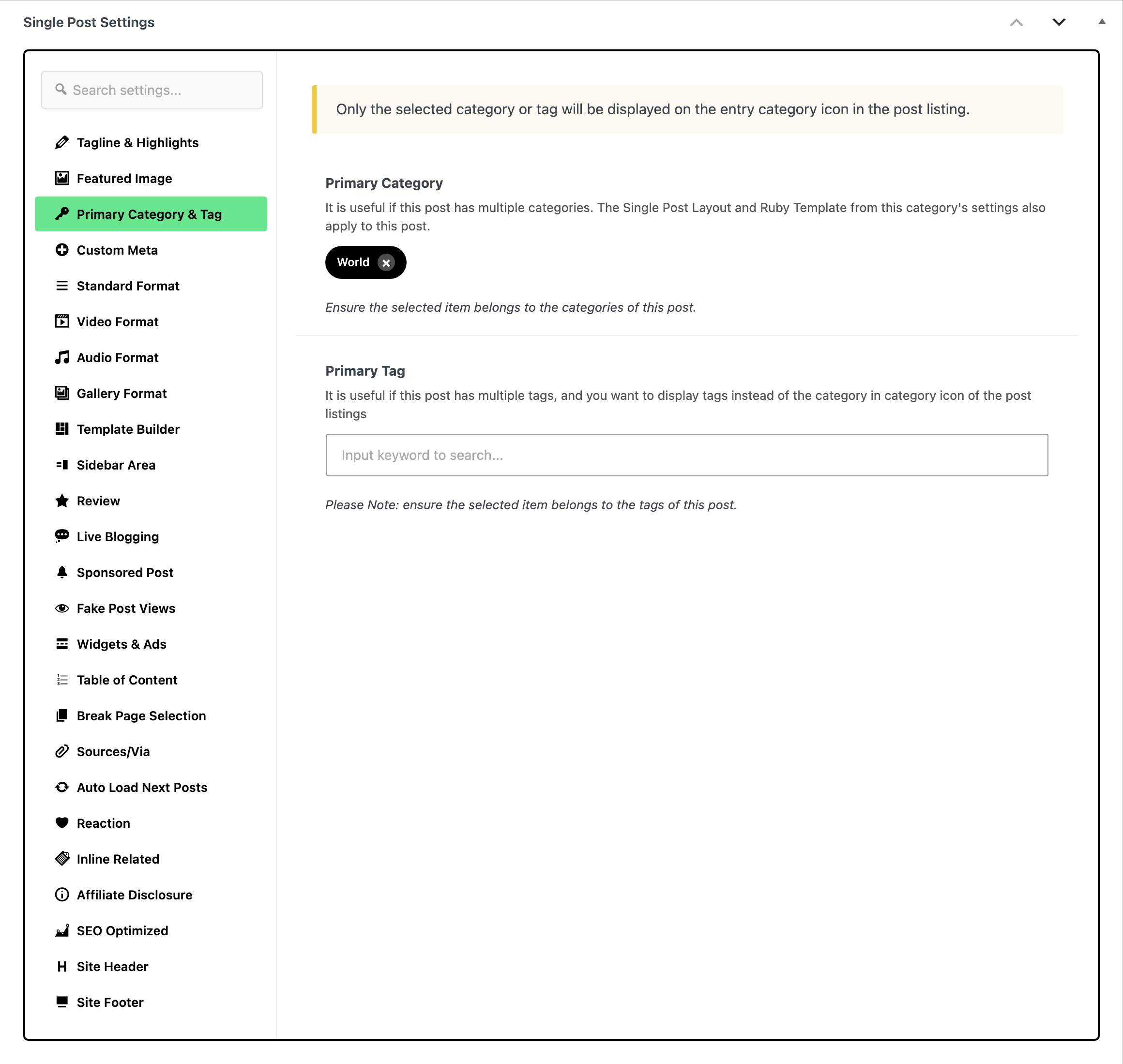Click the Primary Tag heading text
This screenshot has height=1064, width=1123.
point(365,371)
